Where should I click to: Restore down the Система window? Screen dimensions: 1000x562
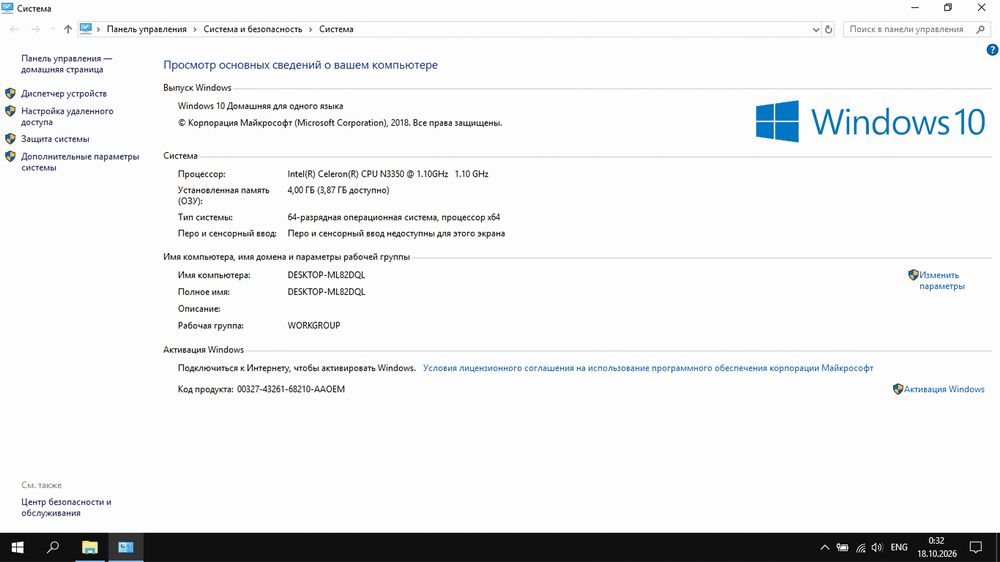click(x=948, y=8)
